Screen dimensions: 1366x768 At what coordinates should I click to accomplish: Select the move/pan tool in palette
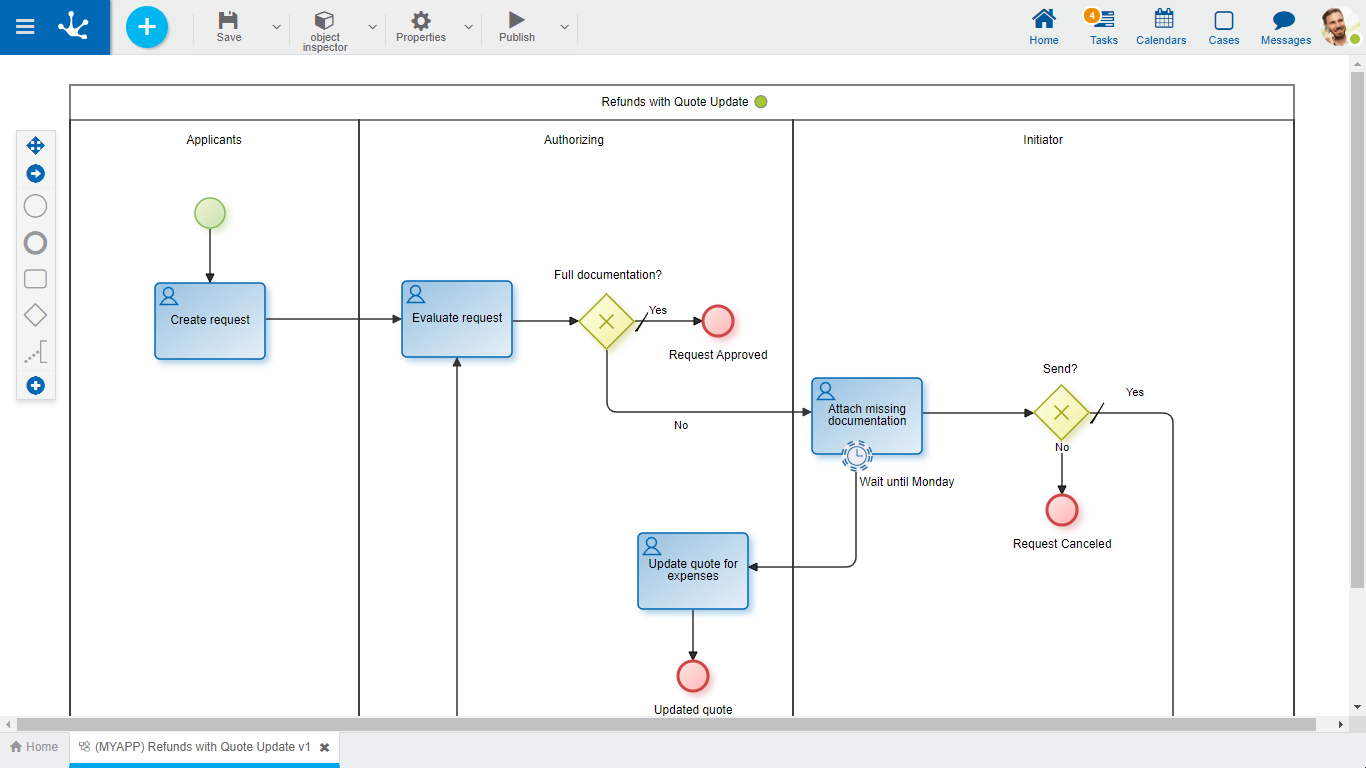35,146
